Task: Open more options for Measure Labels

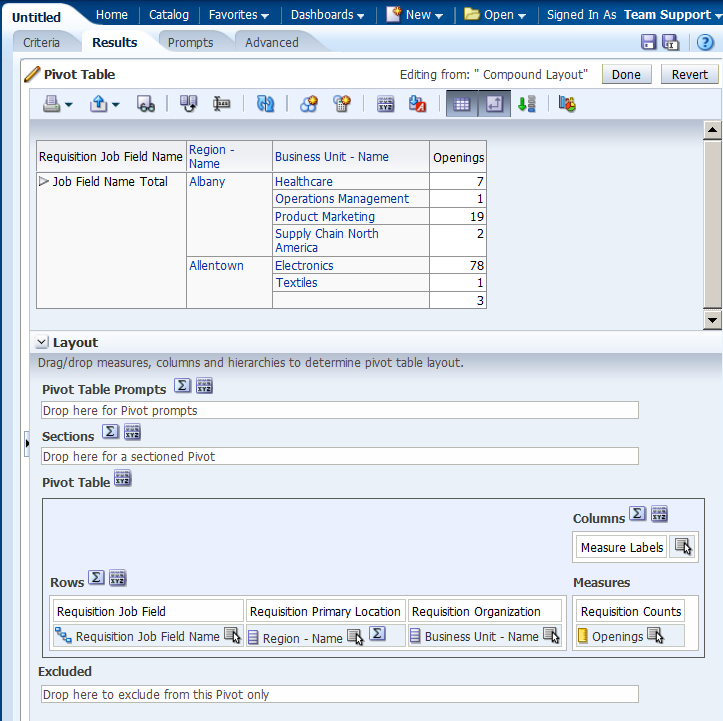Action: coord(683,547)
